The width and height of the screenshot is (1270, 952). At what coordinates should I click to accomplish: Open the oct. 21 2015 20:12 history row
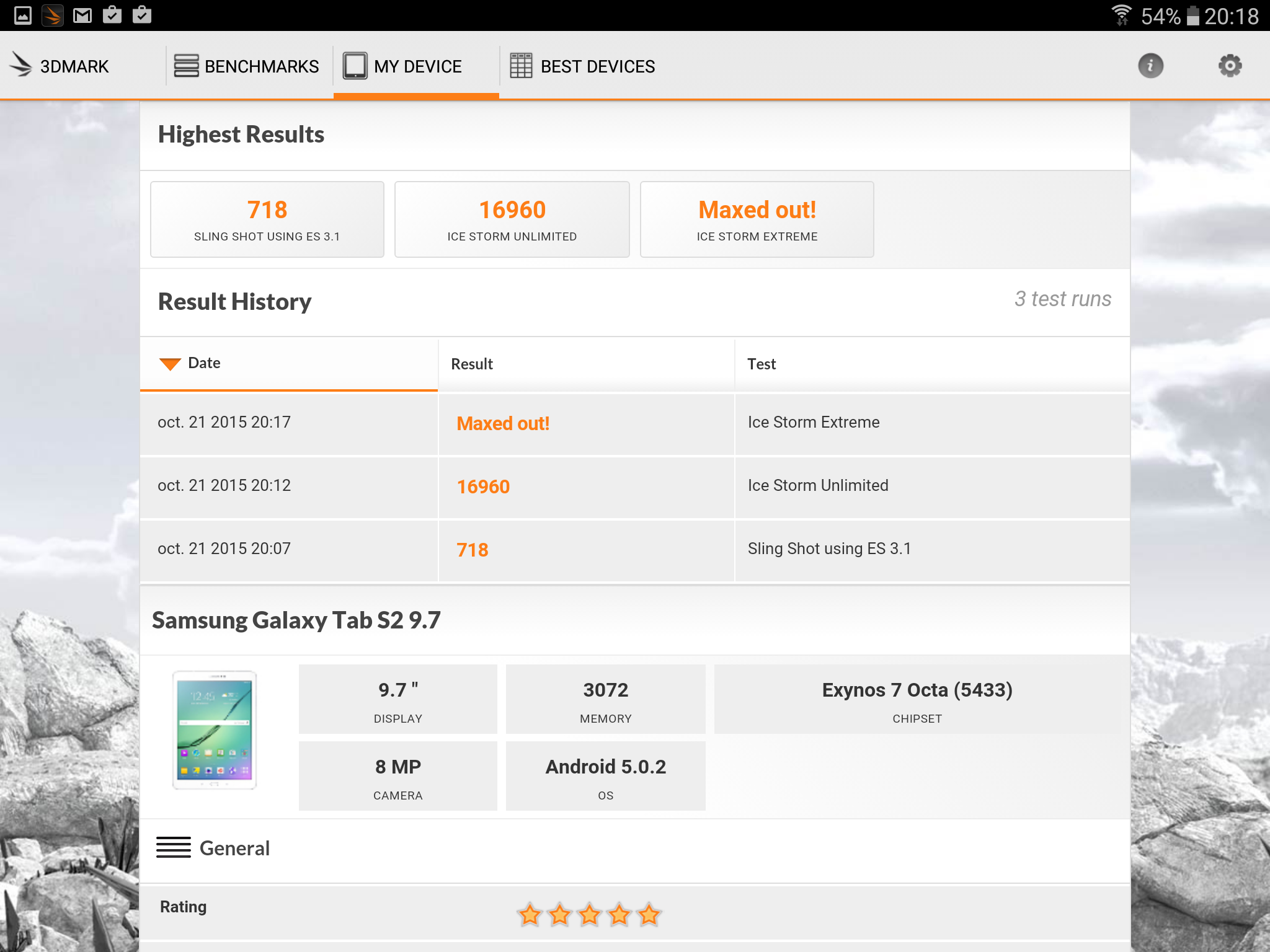click(x=635, y=487)
